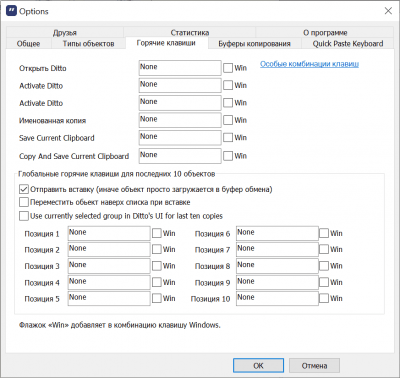Click the Позиция 4 hotkey field
Screen dimensions: 400x378
(x=109, y=282)
